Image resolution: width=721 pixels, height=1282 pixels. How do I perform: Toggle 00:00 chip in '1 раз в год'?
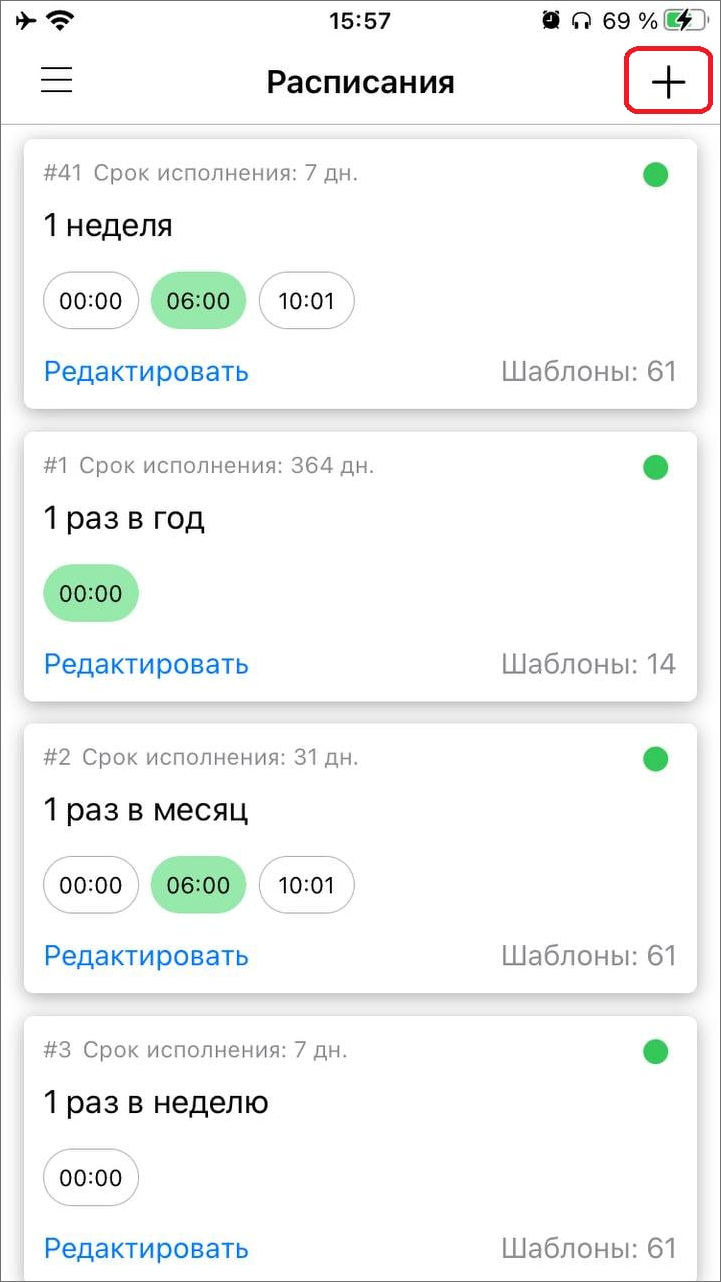91,593
